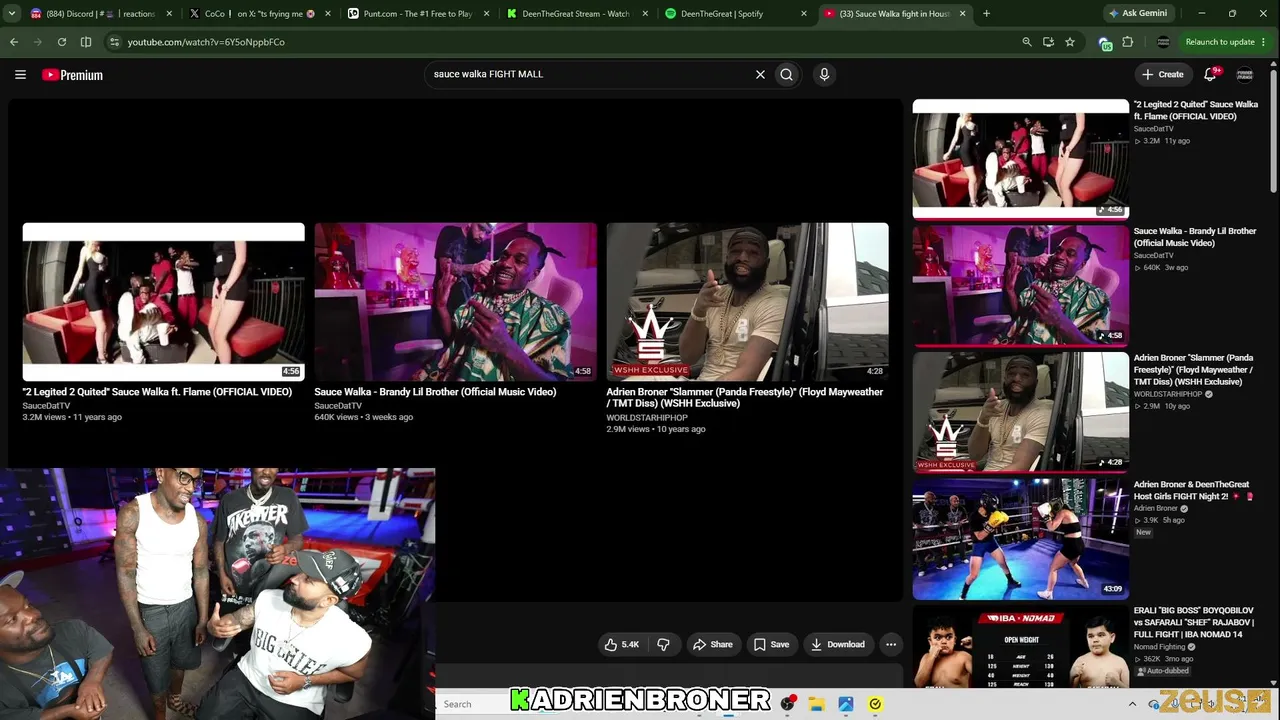This screenshot has height=720, width=1280.
Task: Open Windows taskbar Search box
Action: click(474, 704)
